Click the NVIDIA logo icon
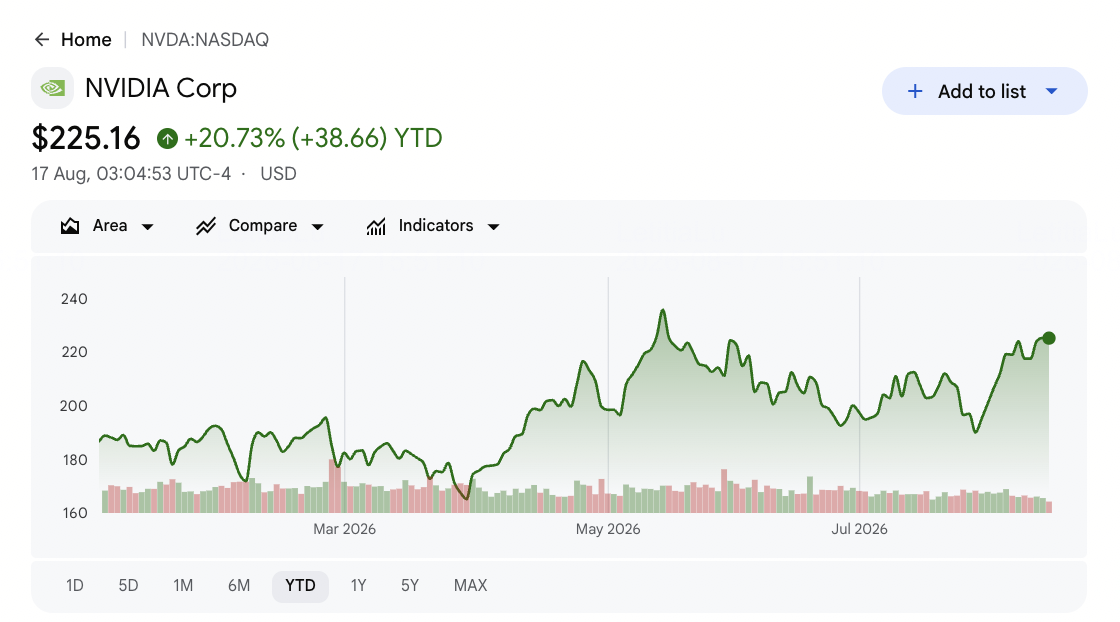1120x622 pixels. point(52,88)
